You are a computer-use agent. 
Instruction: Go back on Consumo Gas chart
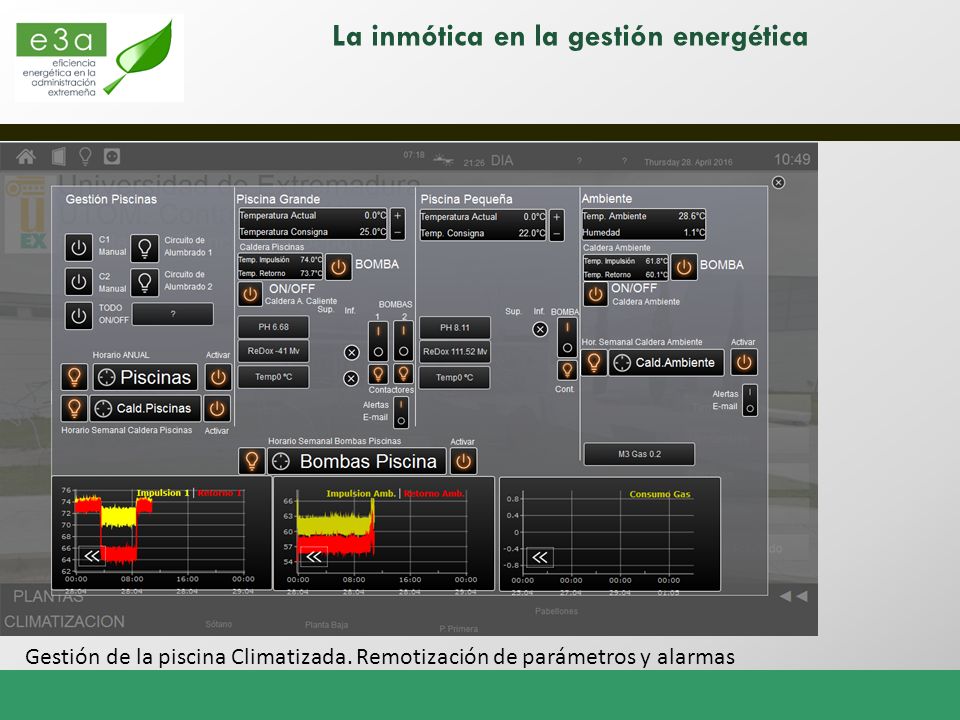tap(539, 557)
